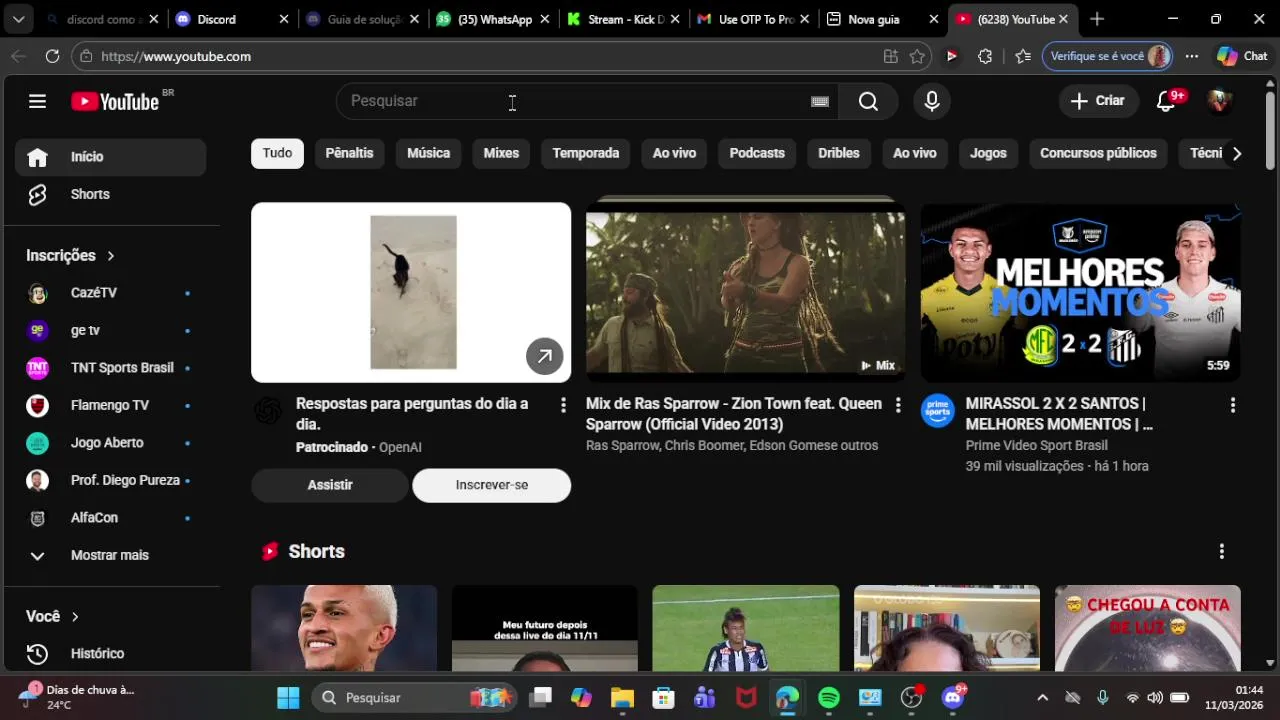Go to Início in the sidebar

click(110, 157)
